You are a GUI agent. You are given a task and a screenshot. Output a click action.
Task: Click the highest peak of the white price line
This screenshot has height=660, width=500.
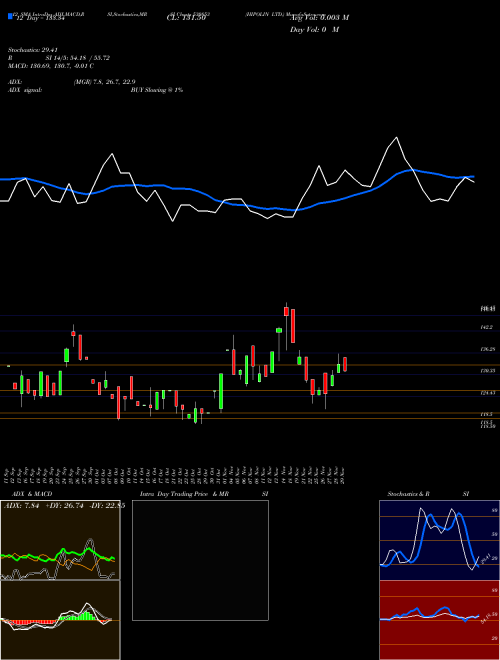point(396,138)
